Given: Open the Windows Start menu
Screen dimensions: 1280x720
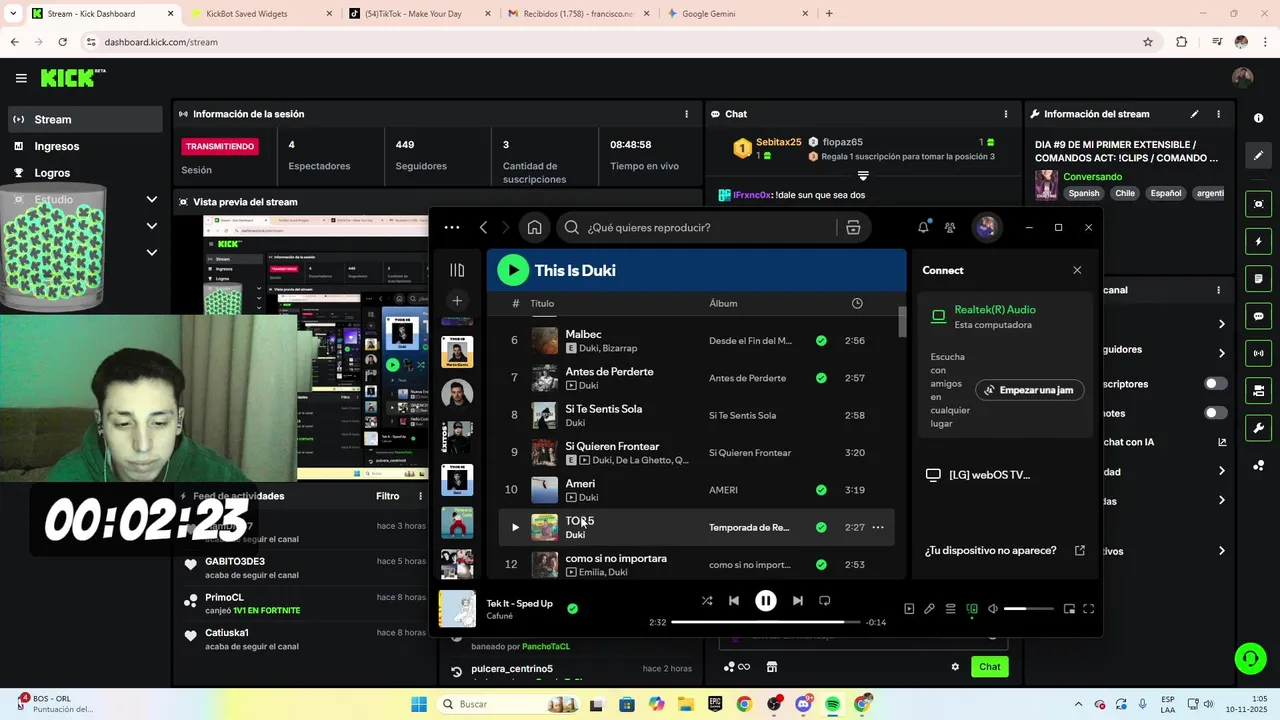Looking at the screenshot, I should [x=419, y=704].
